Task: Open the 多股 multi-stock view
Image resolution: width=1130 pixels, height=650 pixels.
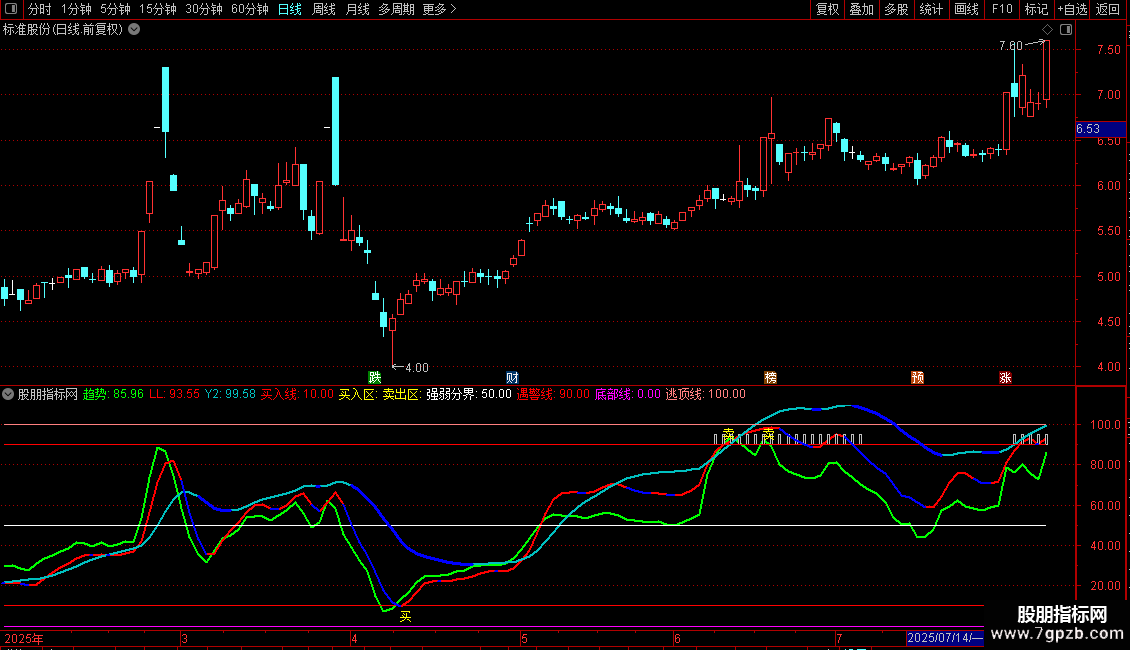Action: click(897, 9)
